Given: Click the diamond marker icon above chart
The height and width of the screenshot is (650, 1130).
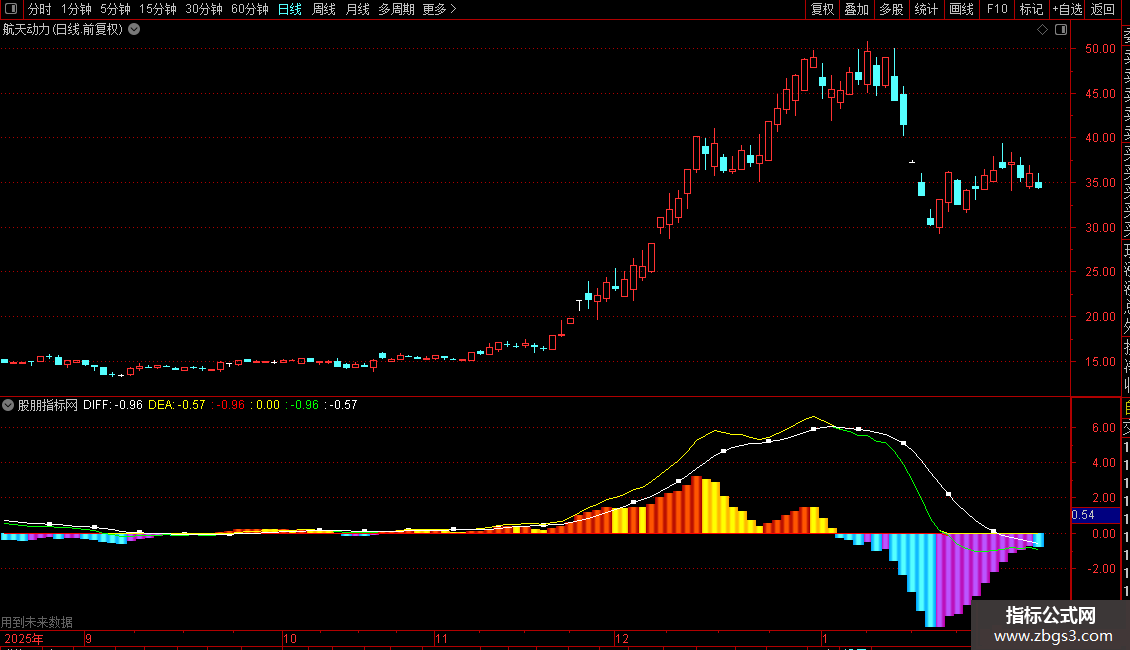Looking at the screenshot, I should click(x=1042, y=30).
